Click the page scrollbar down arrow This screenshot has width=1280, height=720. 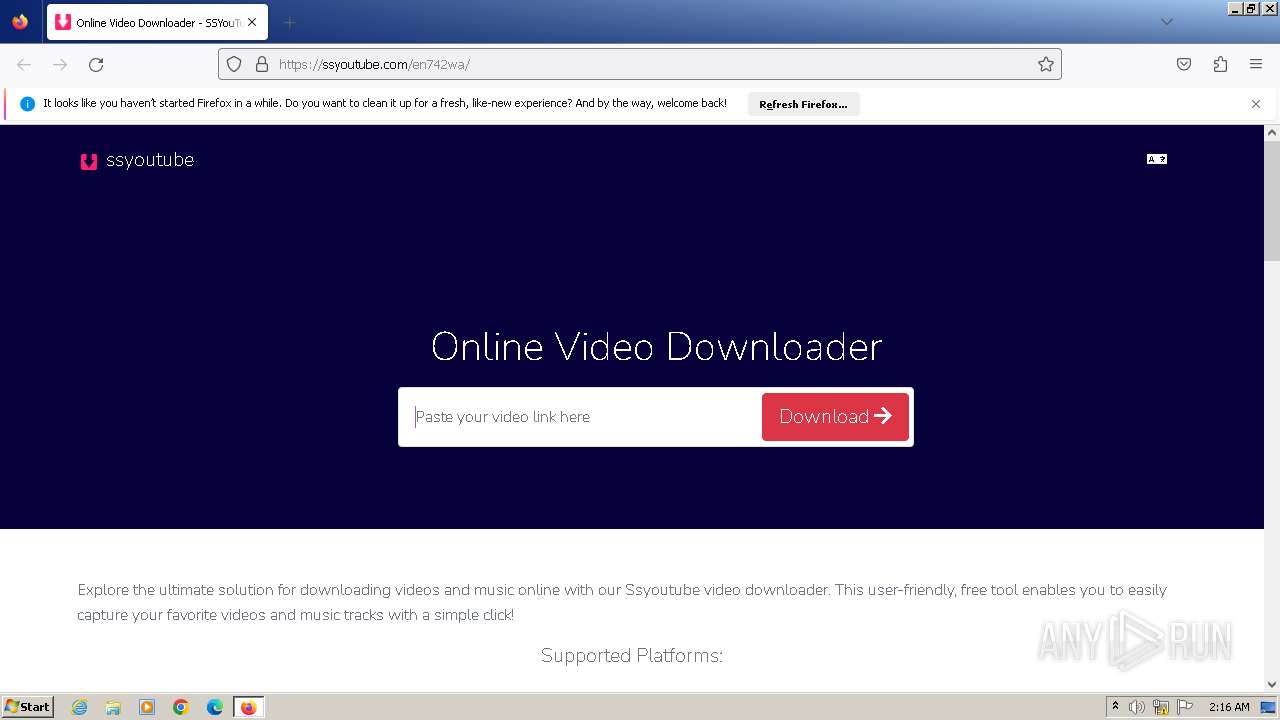1272,684
